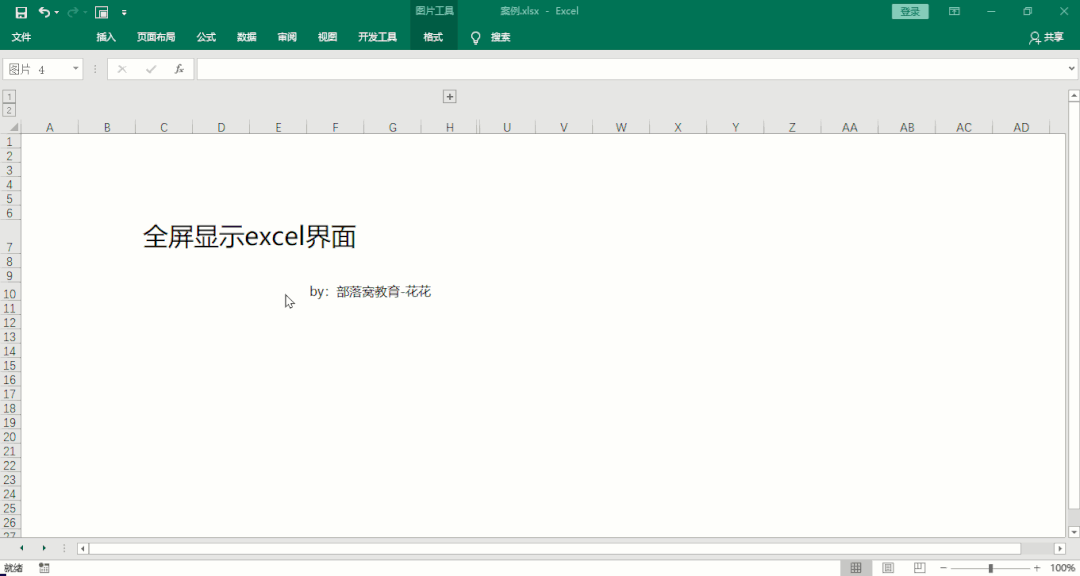Open the 公式 (Formulas) ribbon tab
Image resolution: width=1080 pixels, height=576 pixels.
pyautogui.click(x=206, y=37)
